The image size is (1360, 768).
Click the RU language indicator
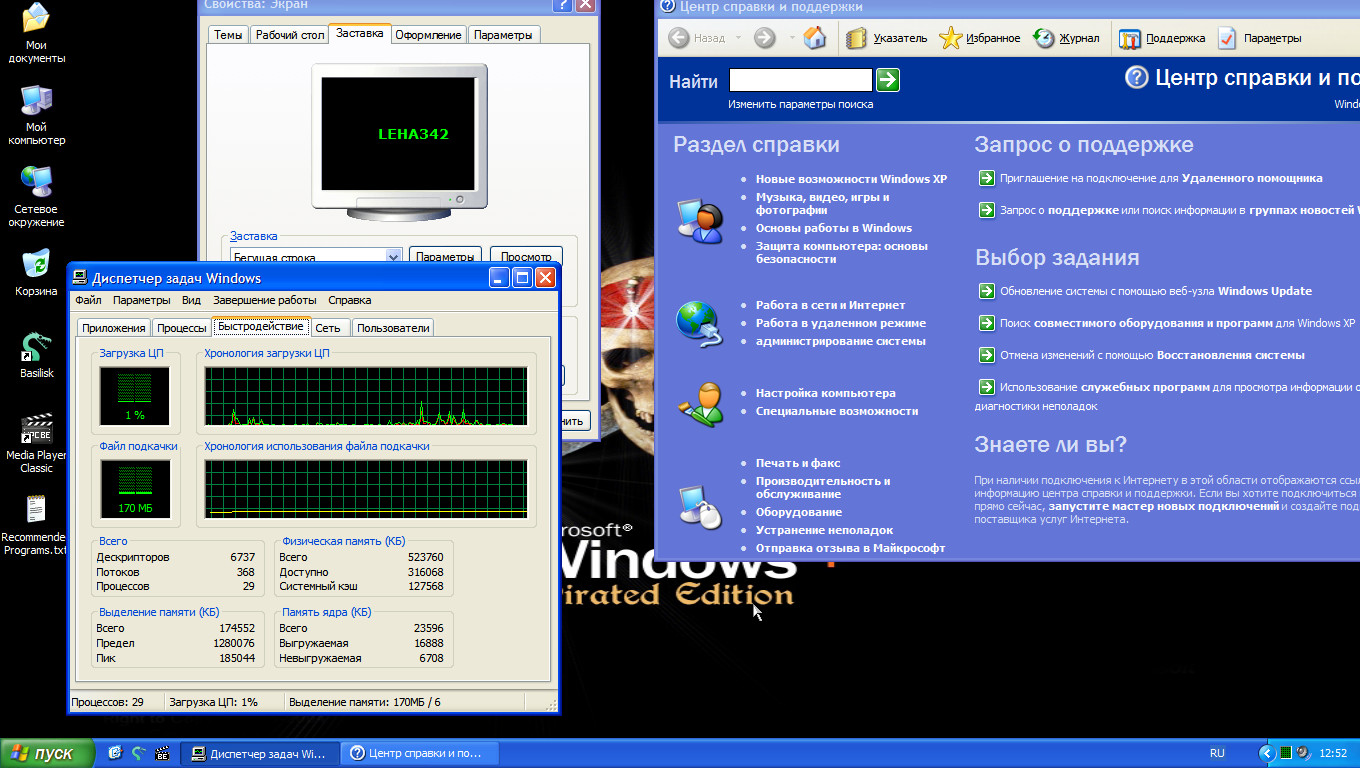(1217, 753)
